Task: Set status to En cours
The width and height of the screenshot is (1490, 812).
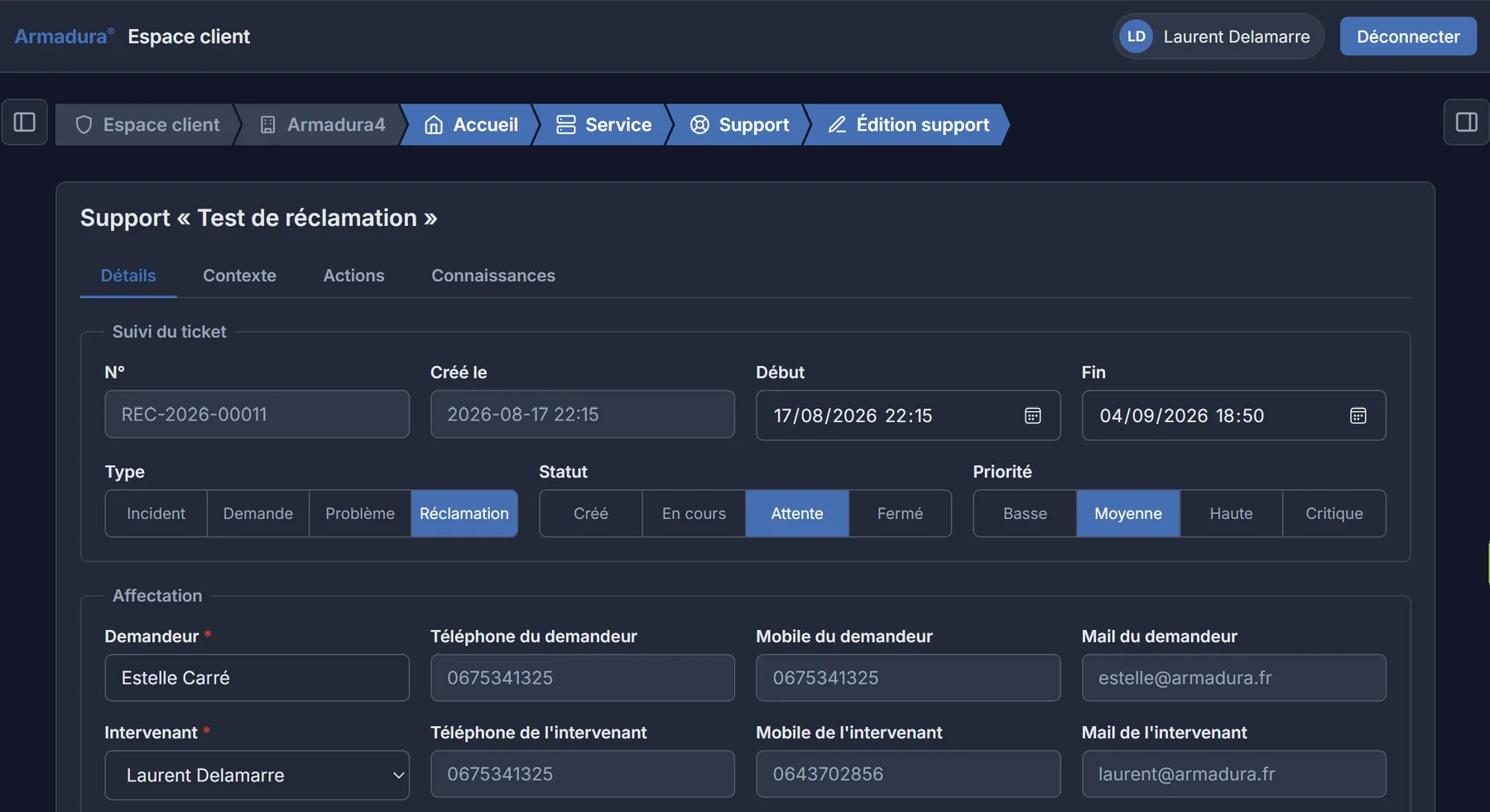Action: (694, 513)
